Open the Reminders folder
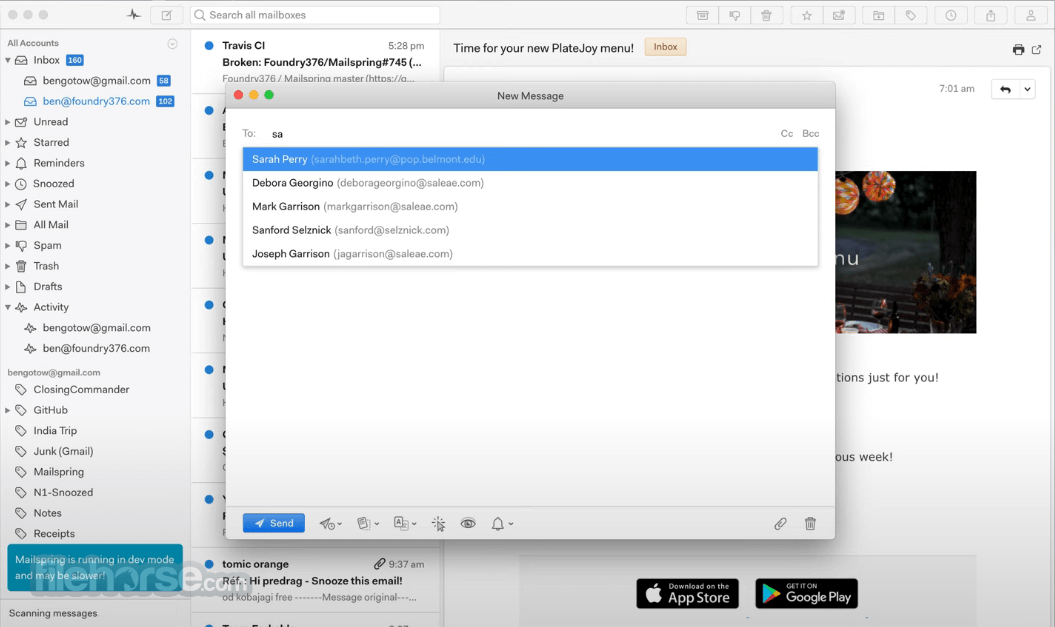Image resolution: width=1055 pixels, height=627 pixels. coord(59,163)
